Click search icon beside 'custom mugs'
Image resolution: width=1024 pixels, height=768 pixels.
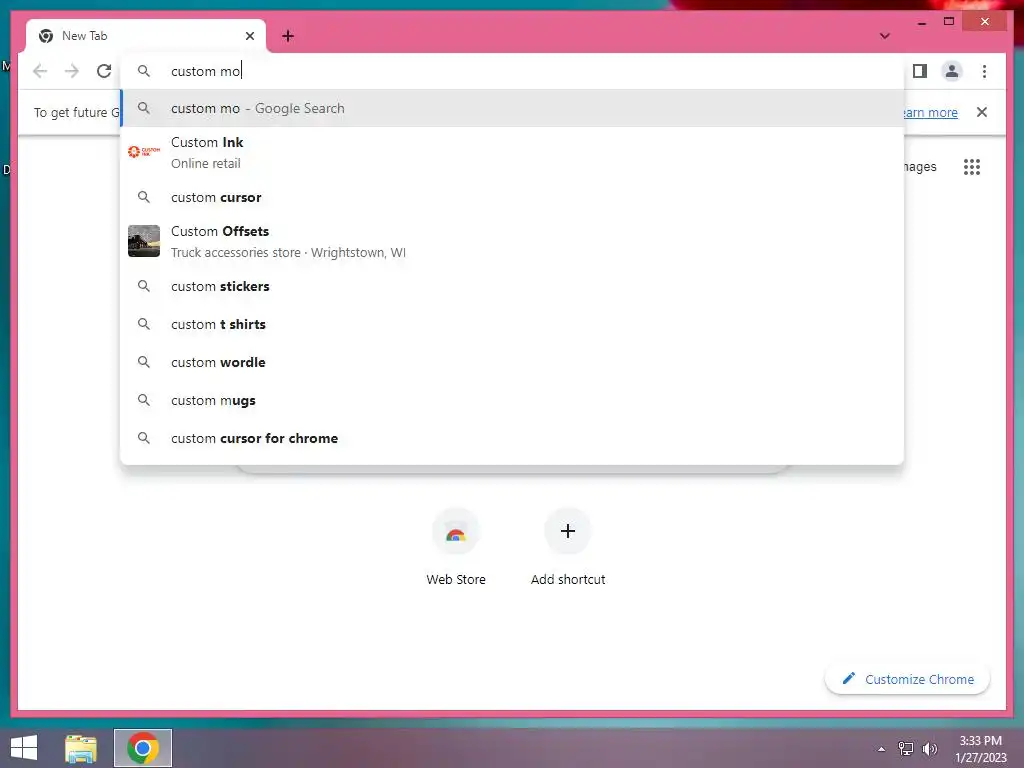[x=144, y=400]
